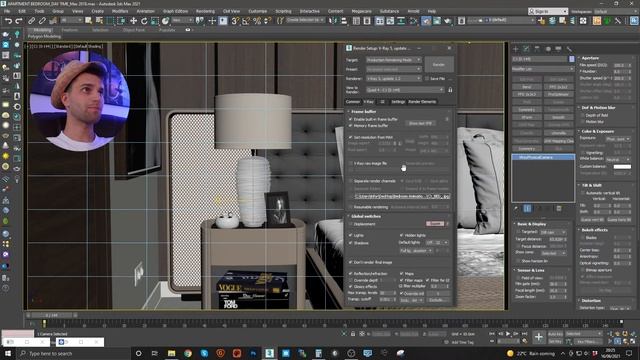
Task: Toggle Displacement checkbox in Global switches
Action: [351, 224]
